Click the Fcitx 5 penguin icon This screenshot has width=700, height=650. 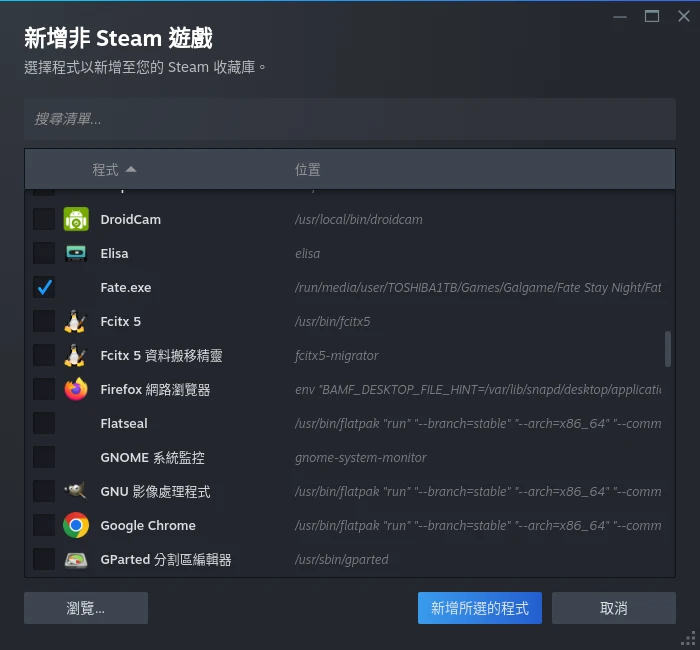click(x=75, y=321)
